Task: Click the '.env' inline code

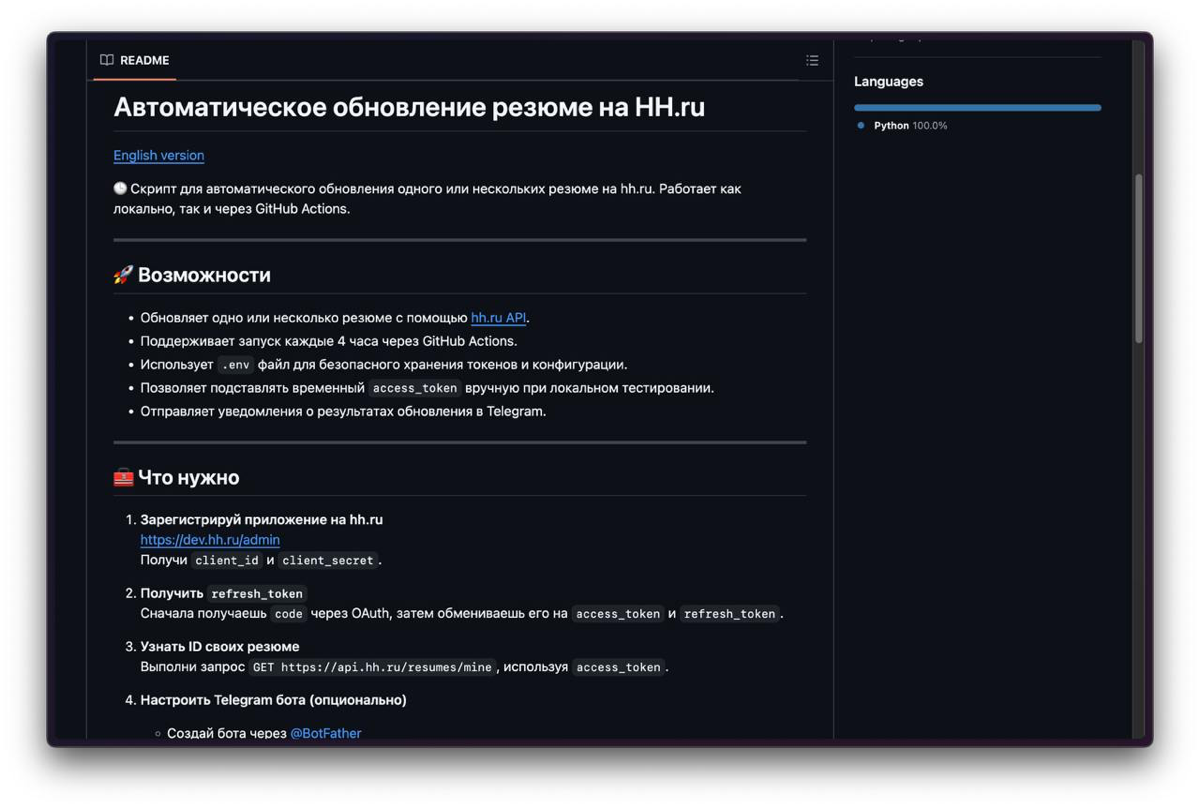Action: 236,365
